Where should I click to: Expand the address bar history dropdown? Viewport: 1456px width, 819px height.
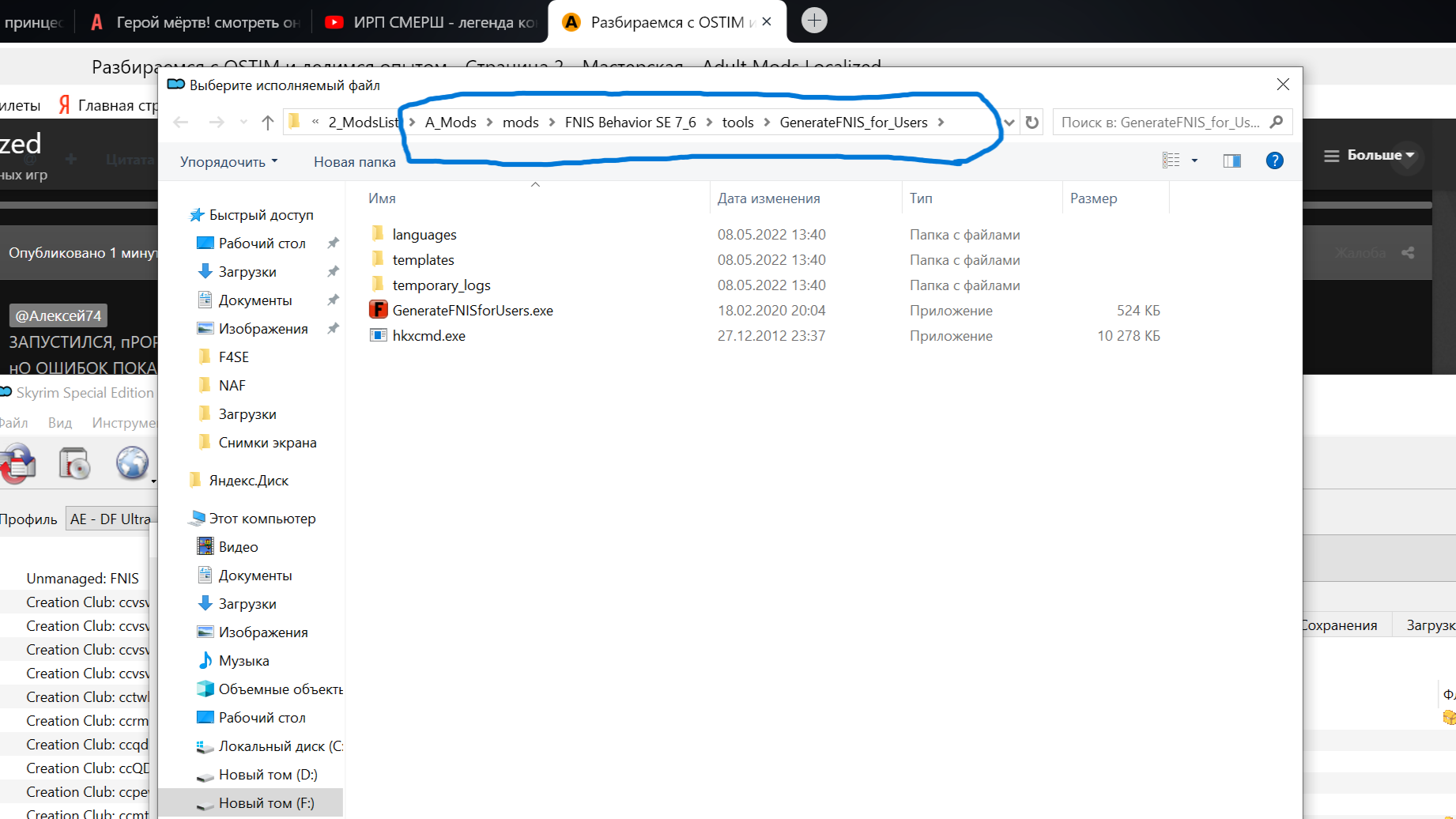tap(1009, 123)
